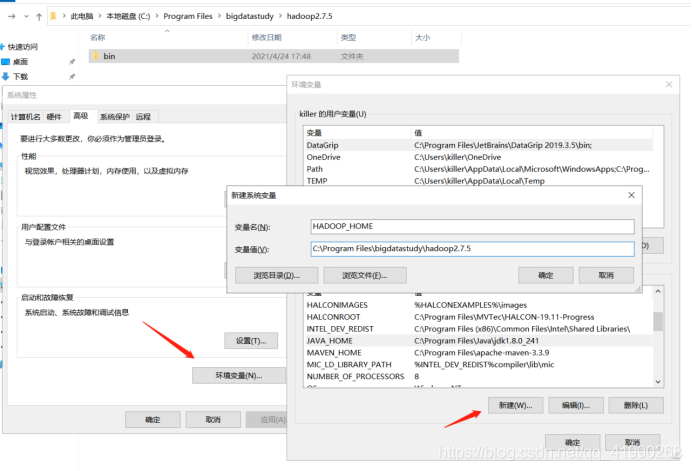
Task: Click the Explorer forward navigation arrow
Action: (11, 16)
